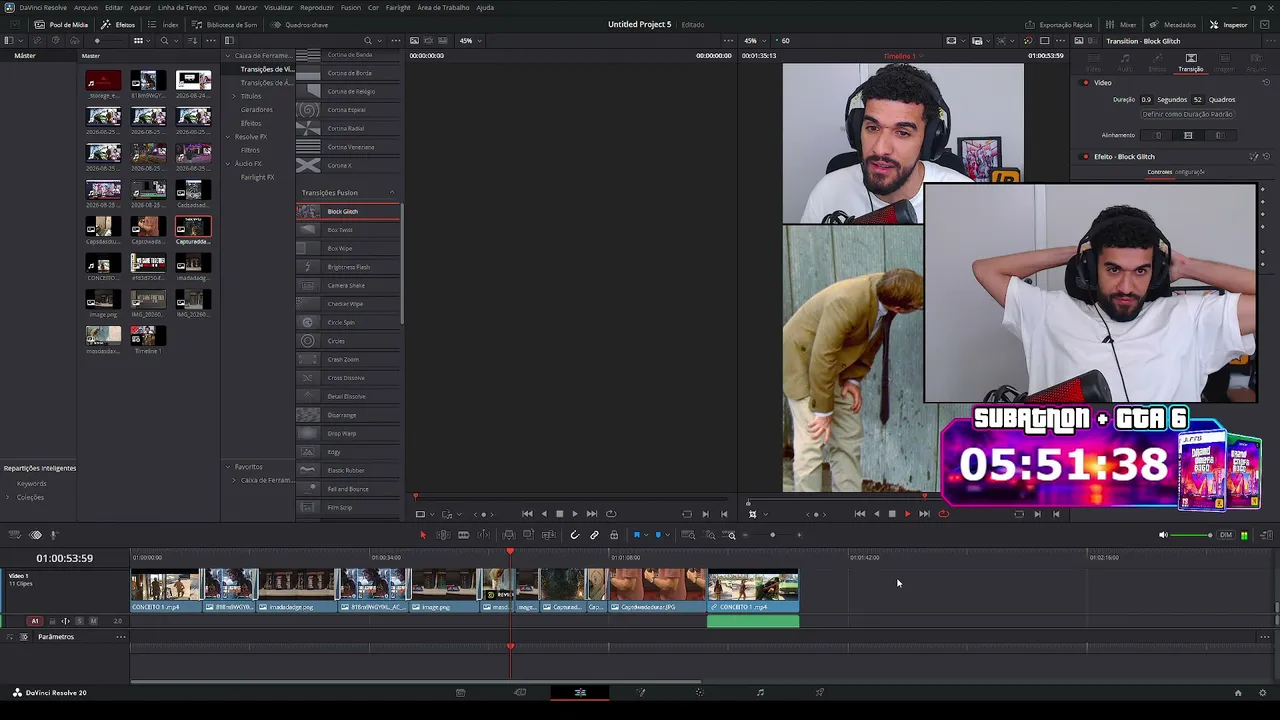Open the Quadros-chave panel

pyautogui.click(x=299, y=24)
